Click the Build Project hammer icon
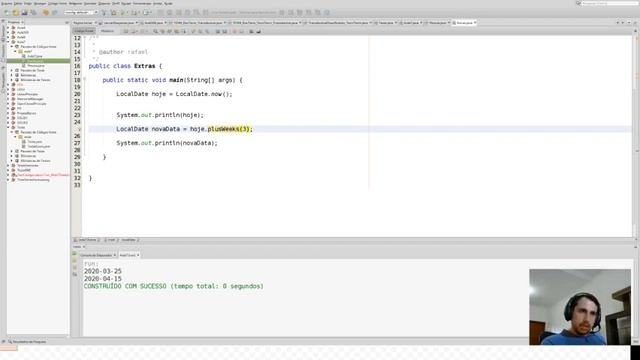The width and height of the screenshot is (640, 360). [x=104, y=13]
